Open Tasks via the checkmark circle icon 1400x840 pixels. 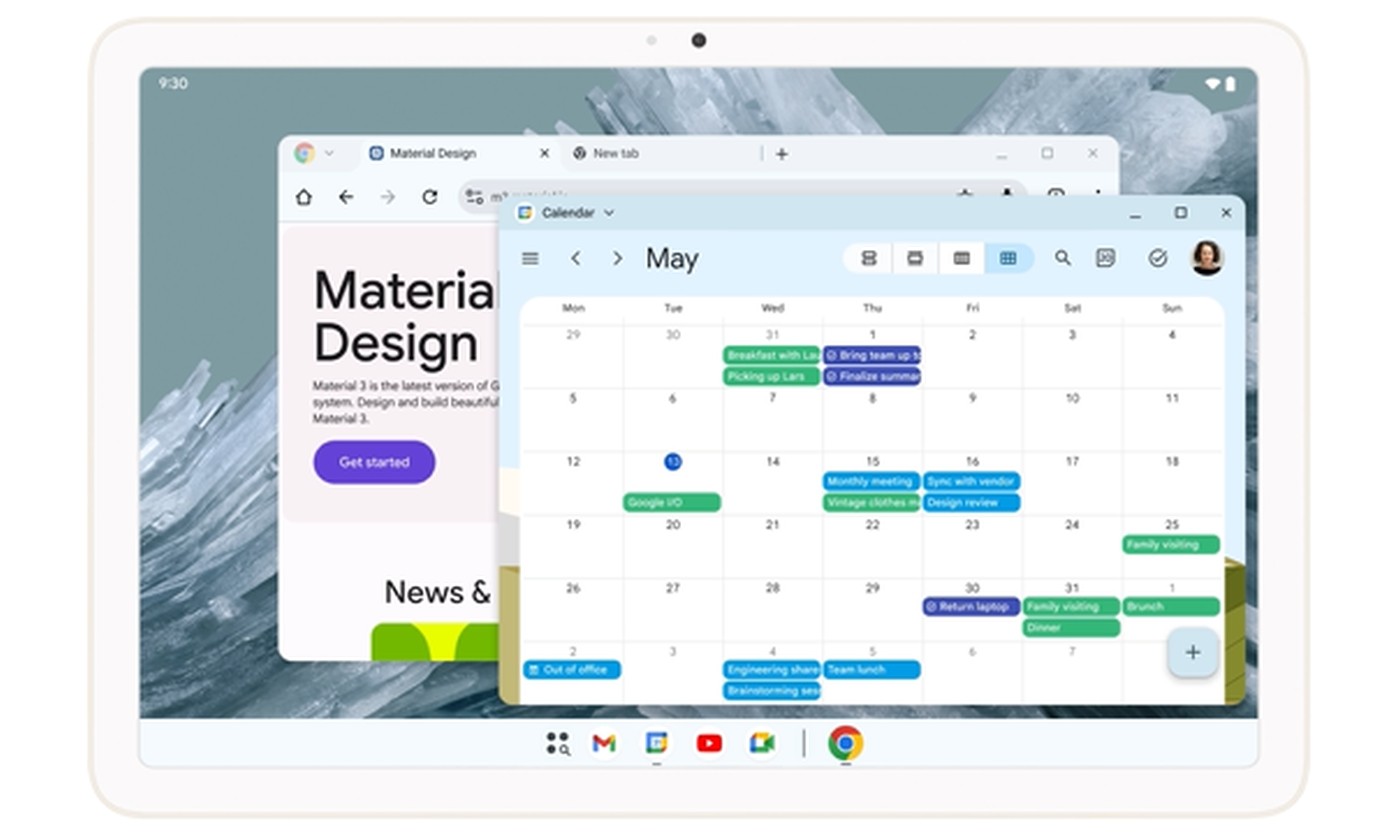pos(1157,259)
